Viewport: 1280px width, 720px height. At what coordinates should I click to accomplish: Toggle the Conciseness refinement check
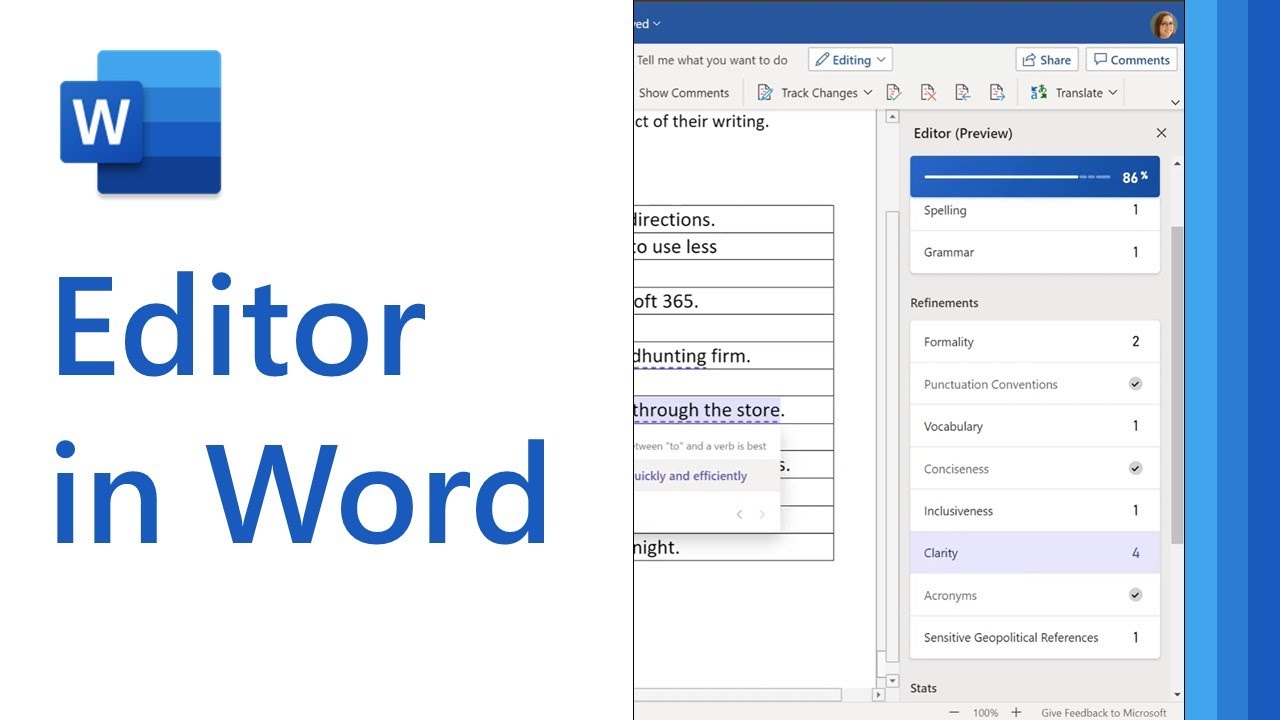[1135, 468]
